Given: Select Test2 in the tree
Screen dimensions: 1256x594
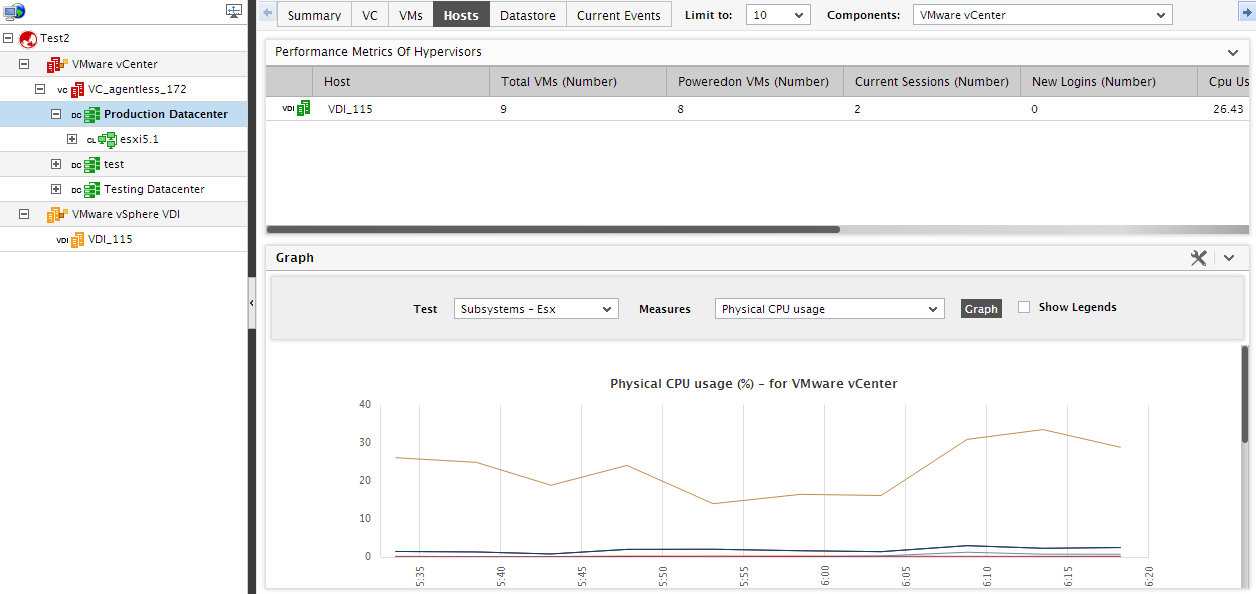Looking at the screenshot, I should [54, 38].
